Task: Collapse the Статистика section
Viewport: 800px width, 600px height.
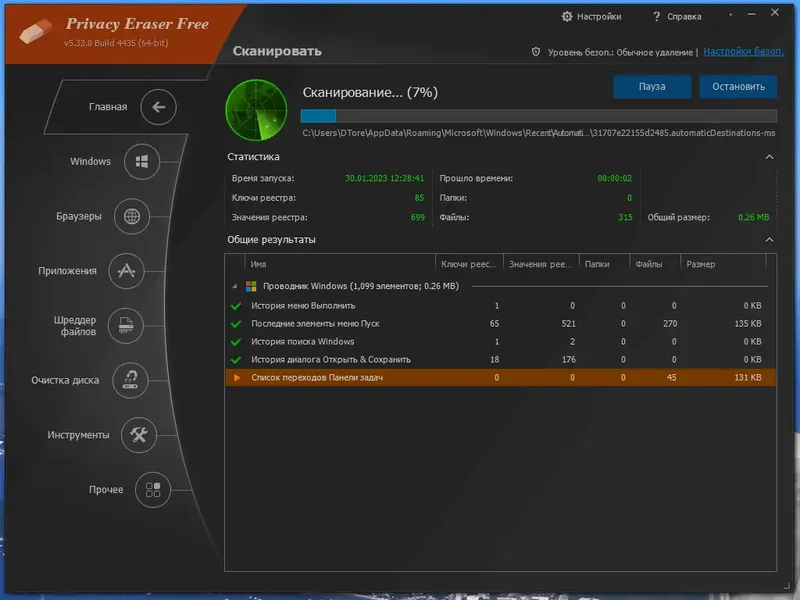Action: click(769, 157)
